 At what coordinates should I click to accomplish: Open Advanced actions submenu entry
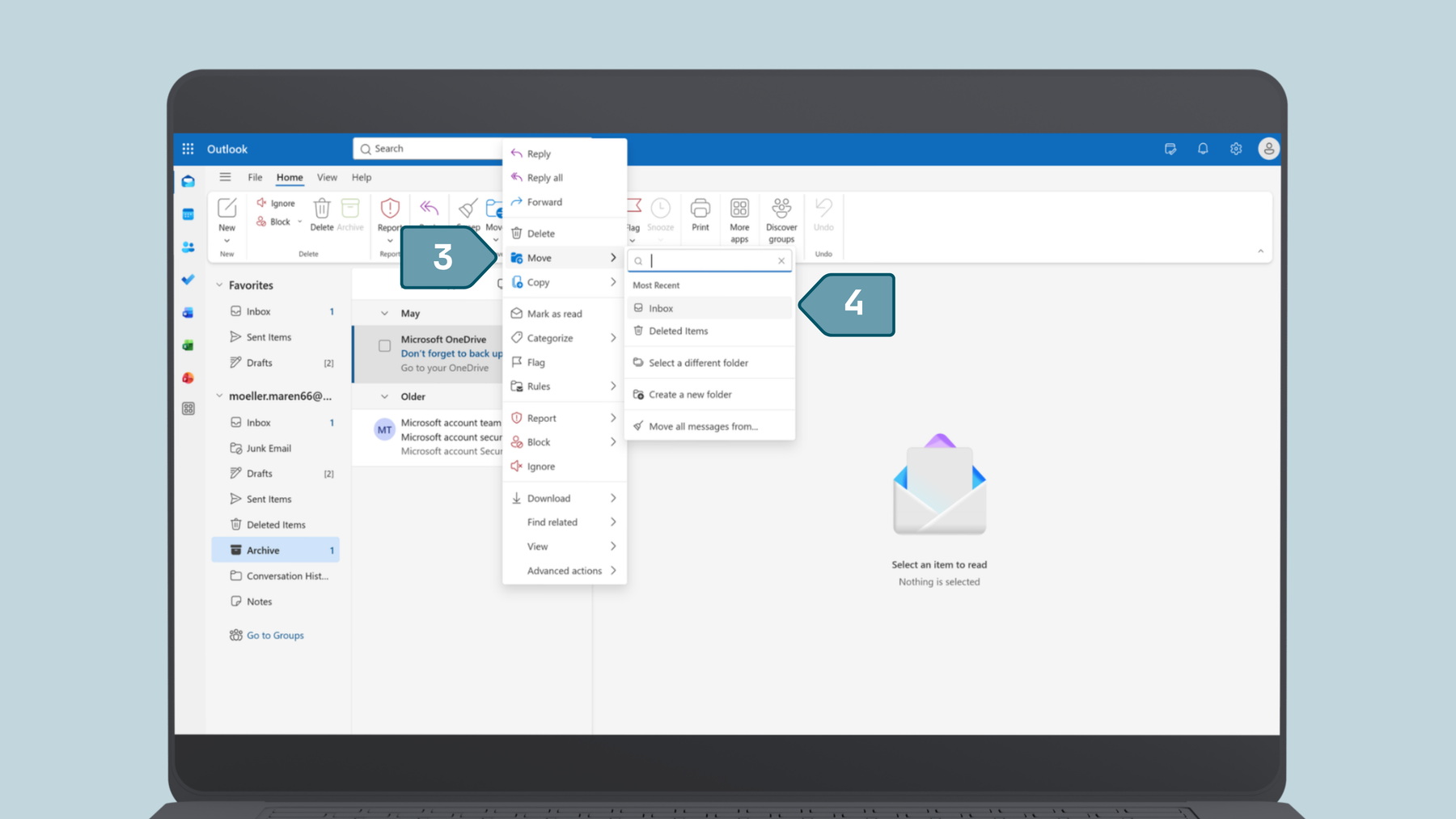click(565, 571)
